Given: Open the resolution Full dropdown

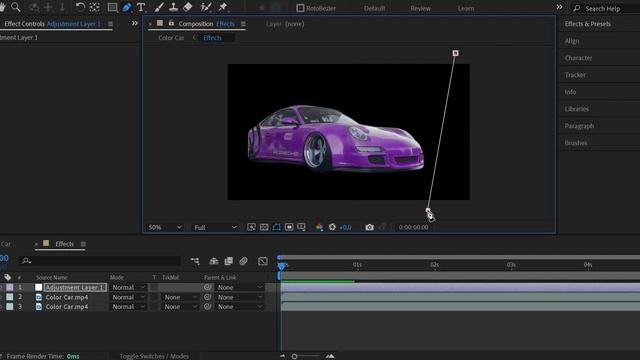Looking at the screenshot, I should pos(215,227).
